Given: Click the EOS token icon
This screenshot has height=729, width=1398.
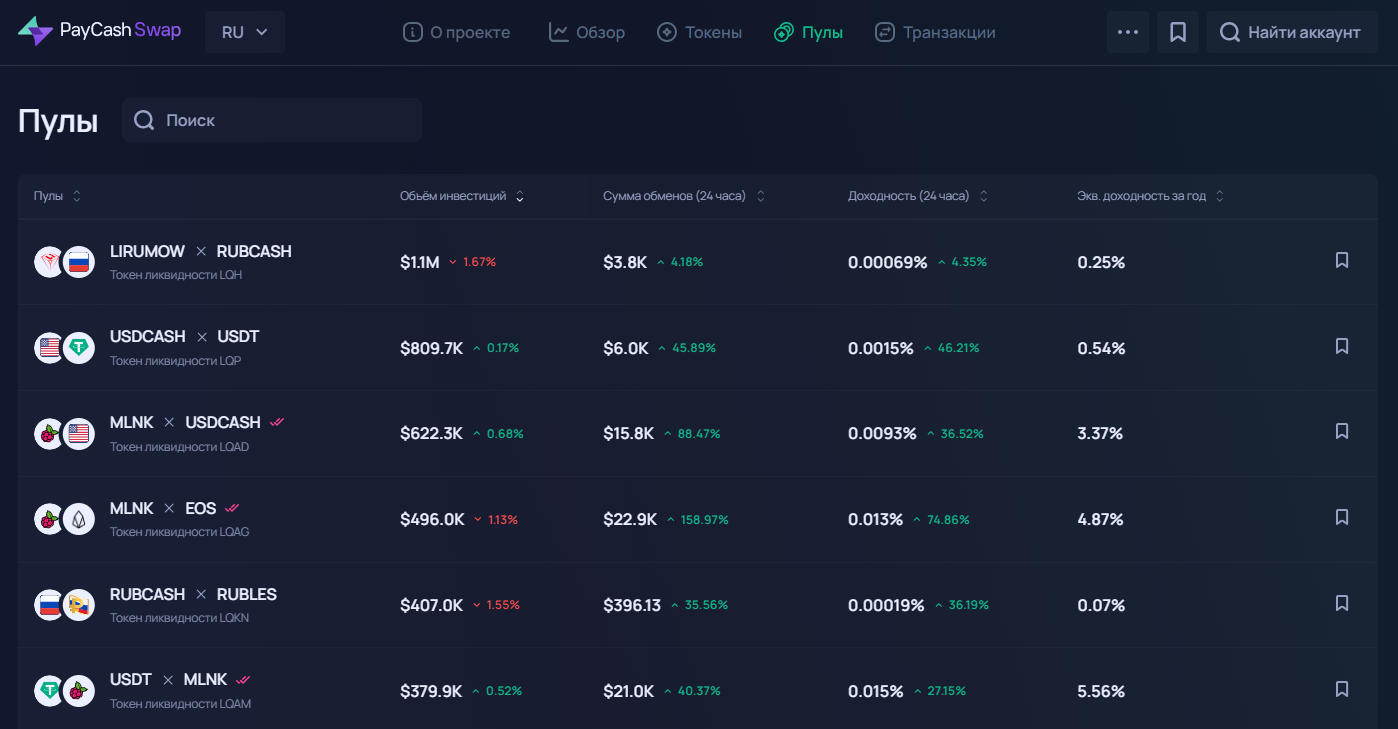Looking at the screenshot, I should (x=79, y=519).
